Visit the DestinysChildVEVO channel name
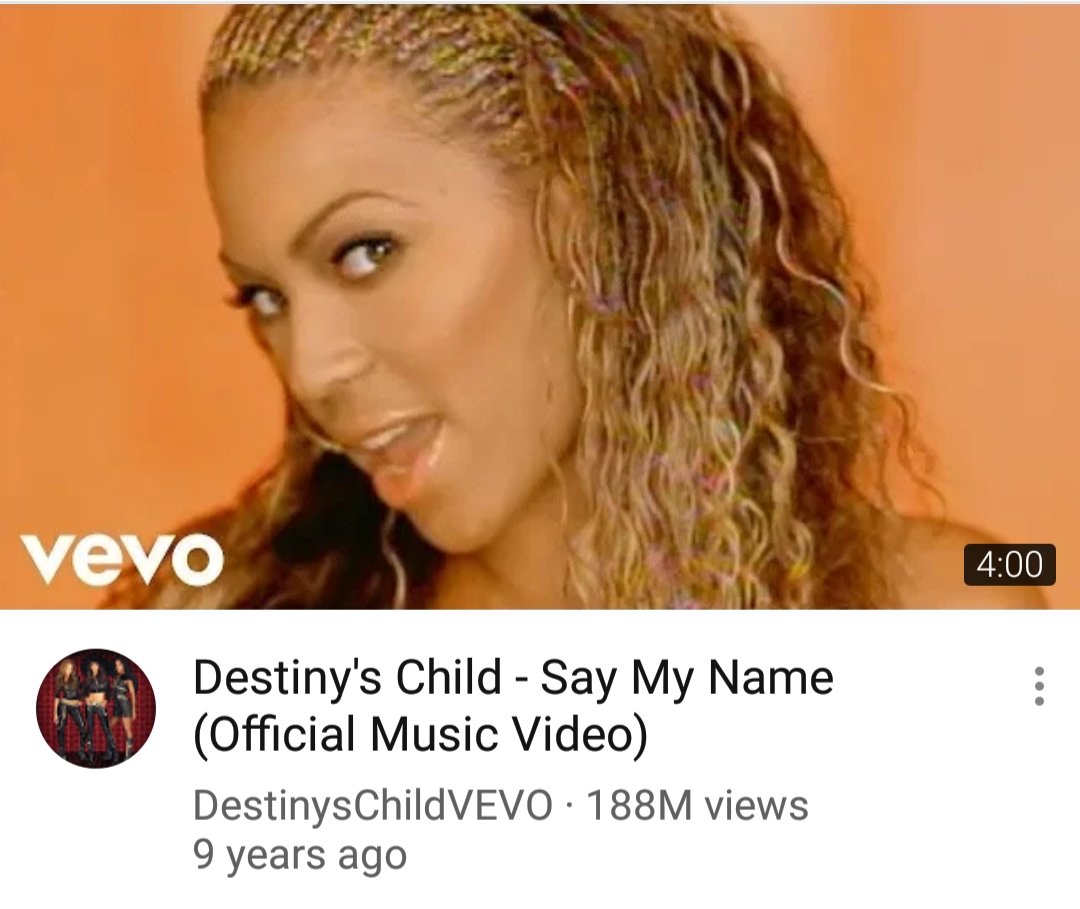 [373, 804]
